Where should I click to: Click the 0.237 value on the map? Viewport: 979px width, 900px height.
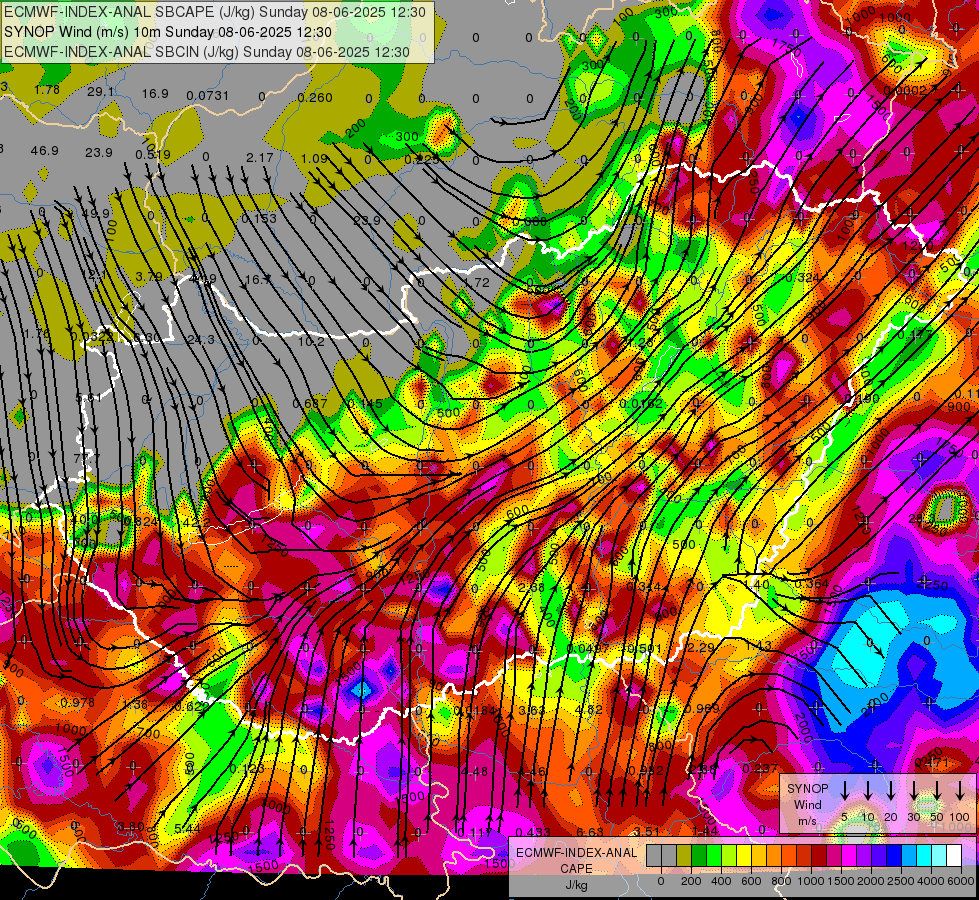(760, 768)
